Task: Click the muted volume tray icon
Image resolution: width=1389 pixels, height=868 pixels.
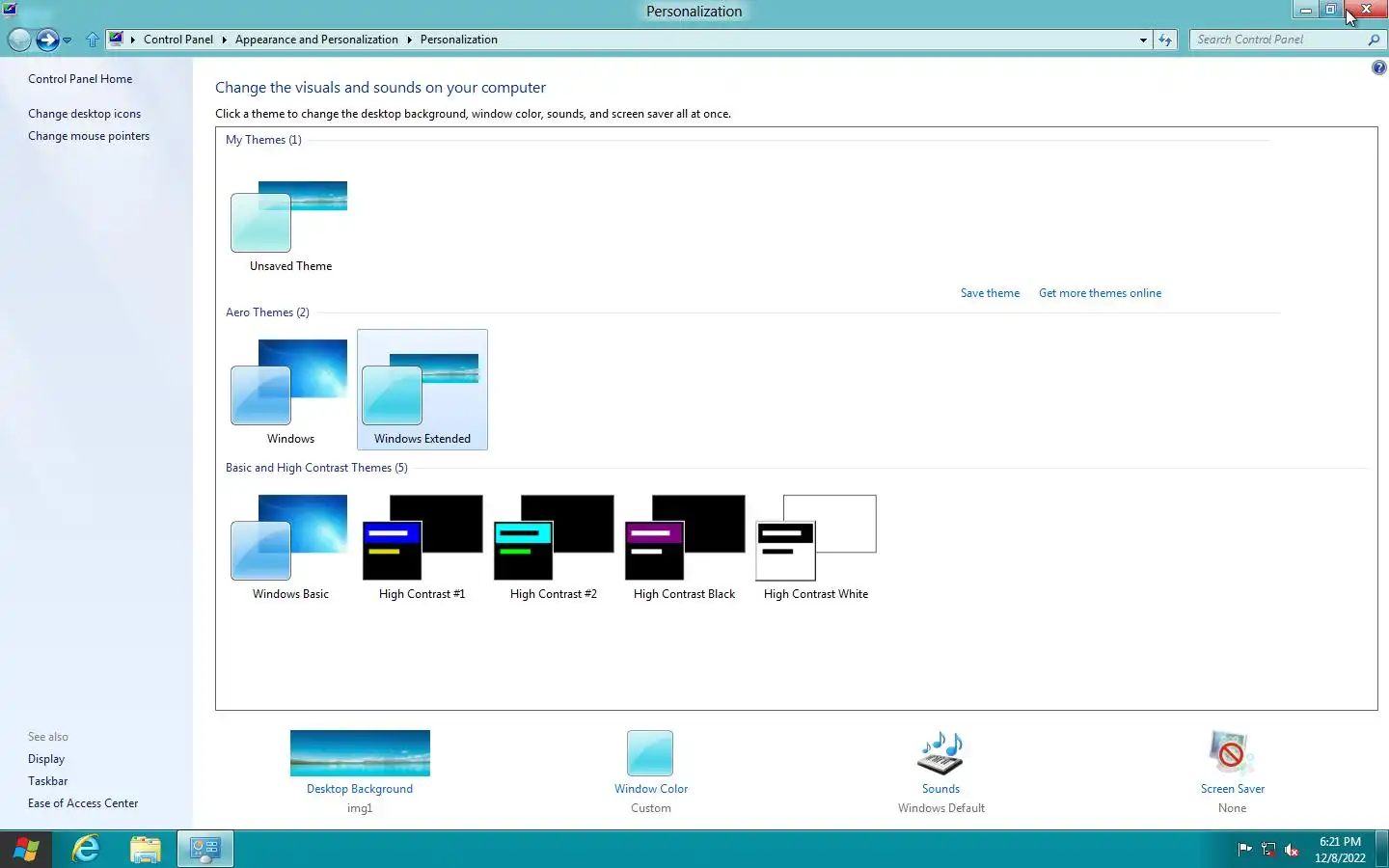Action: point(1293,850)
